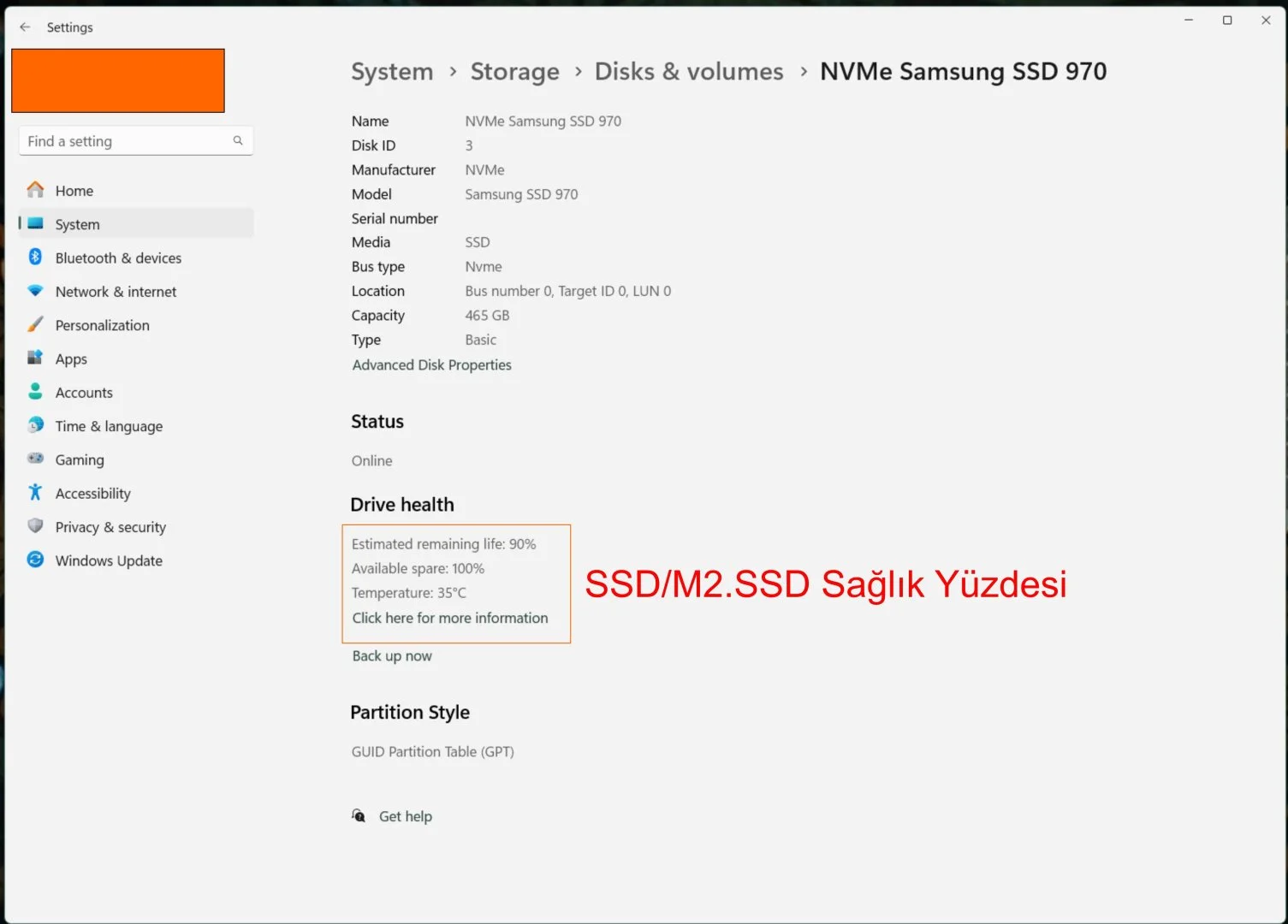Click the Accessibility figure icon
The height and width of the screenshot is (924, 1288).
pos(35,492)
